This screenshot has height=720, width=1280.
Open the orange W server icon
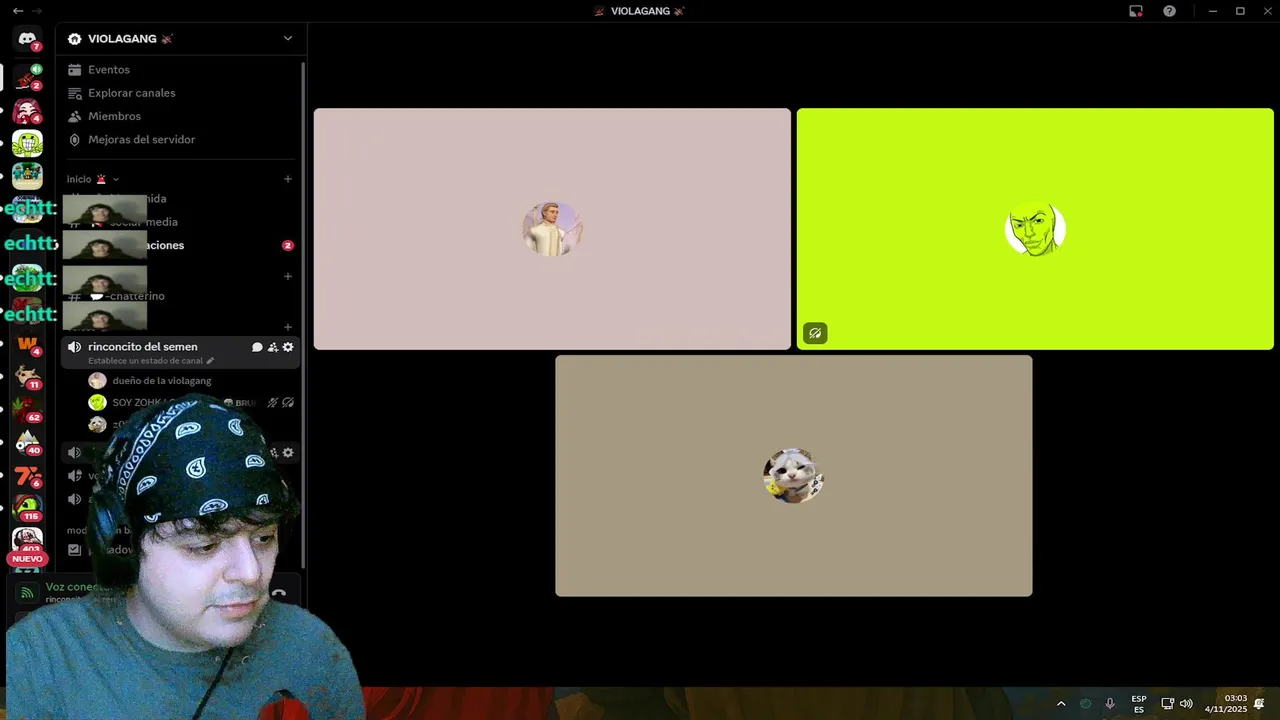pyautogui.click(x=27, y=343)
